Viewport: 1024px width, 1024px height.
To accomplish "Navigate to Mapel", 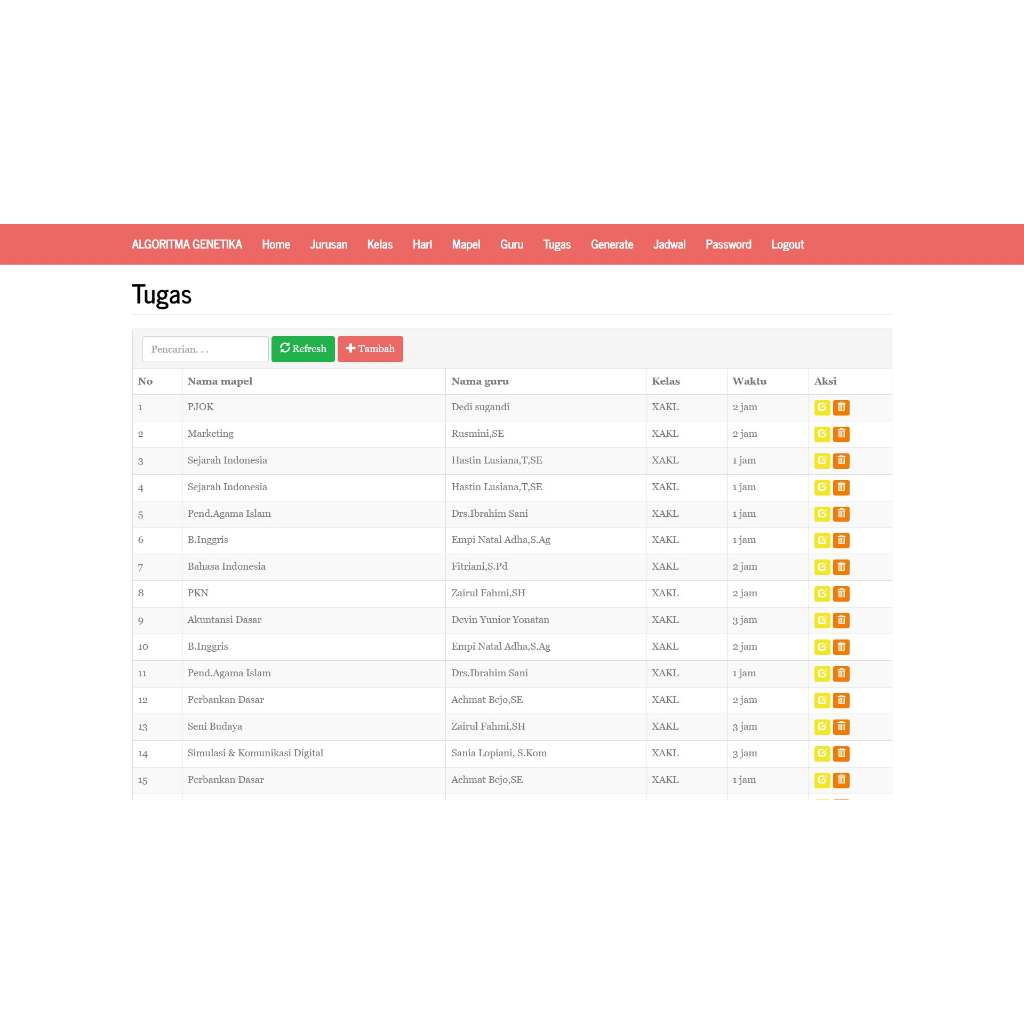I will (466, 244).
